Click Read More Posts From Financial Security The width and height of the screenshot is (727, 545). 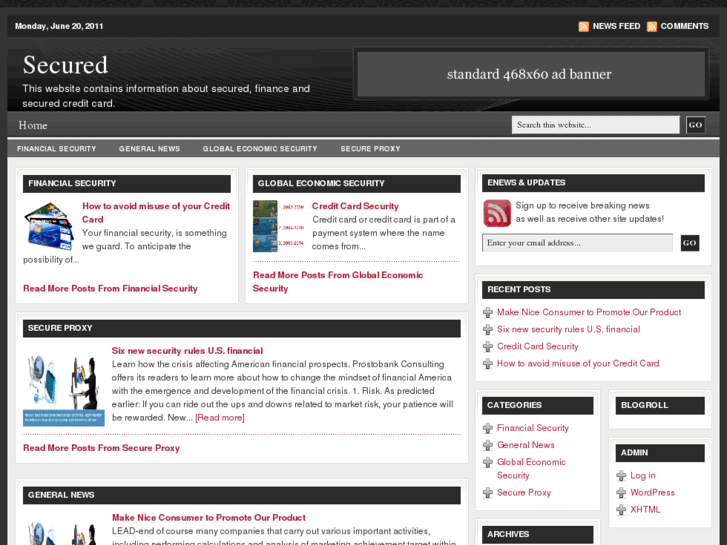coord(110,289)
